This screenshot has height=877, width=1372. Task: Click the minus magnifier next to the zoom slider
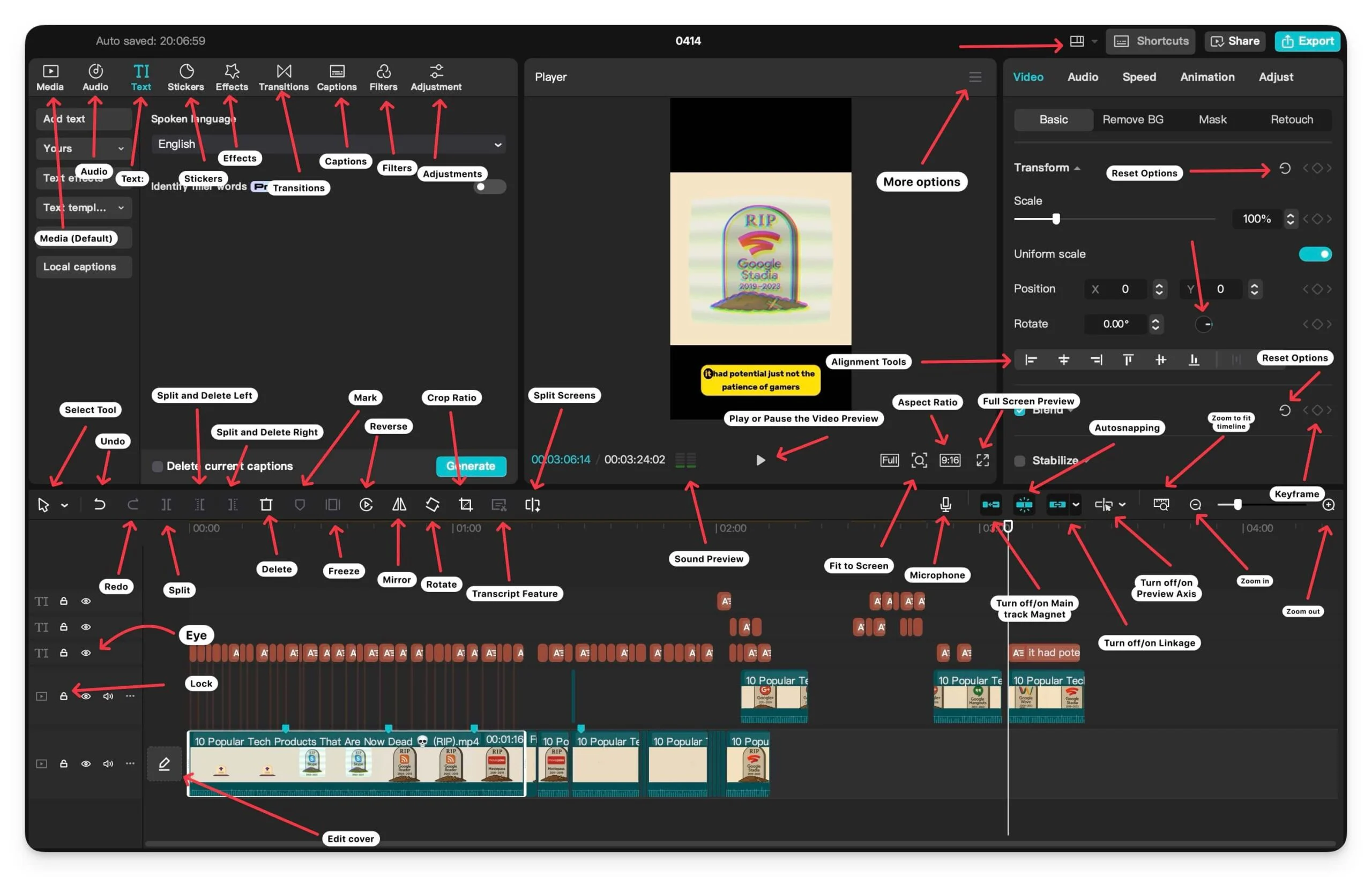(1195, 505)
